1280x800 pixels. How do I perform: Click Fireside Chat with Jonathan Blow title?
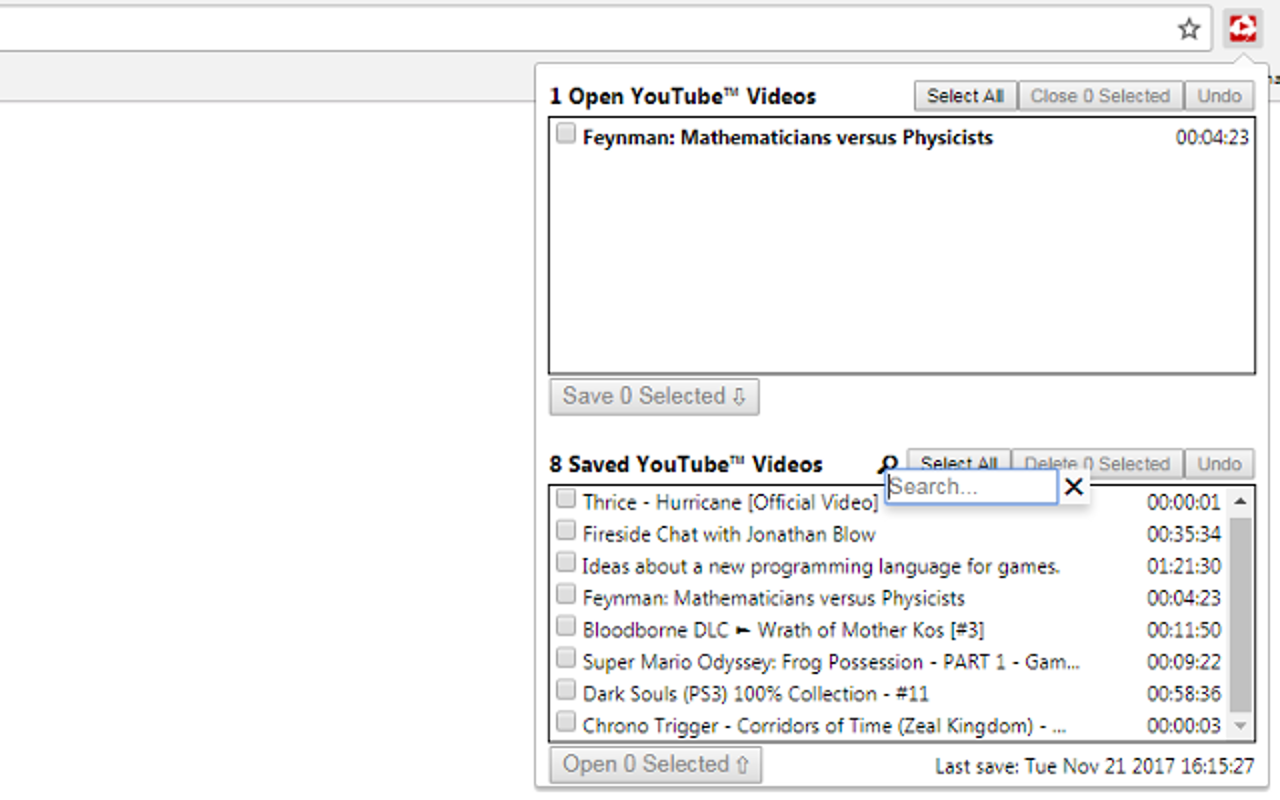(x=729, y=535)
